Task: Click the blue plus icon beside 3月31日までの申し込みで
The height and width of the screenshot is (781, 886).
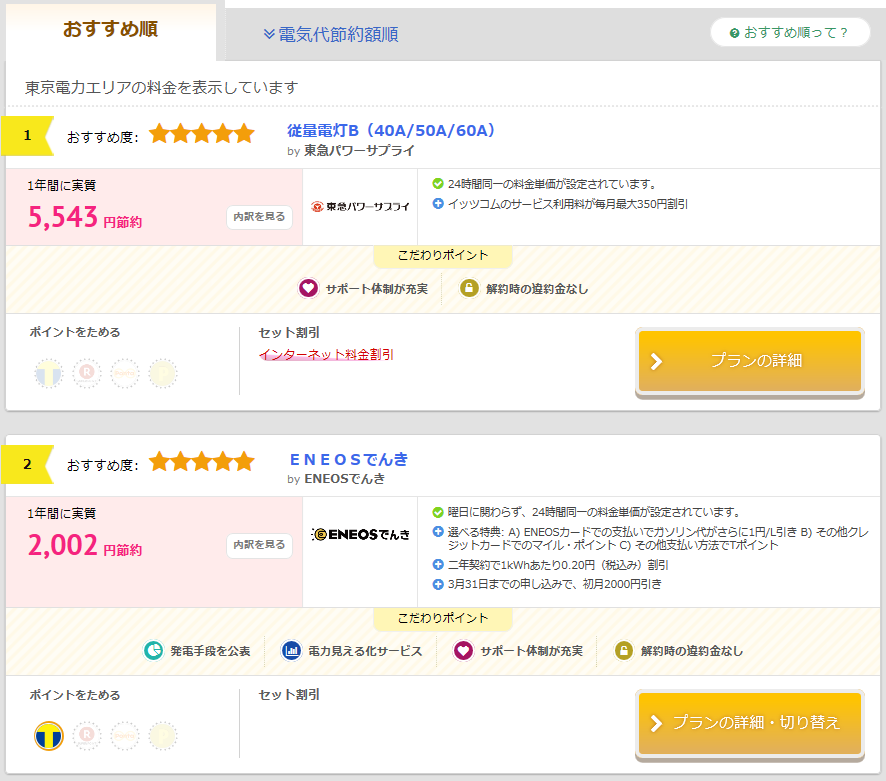Action: pyautogui.click(x=438, y=584)
